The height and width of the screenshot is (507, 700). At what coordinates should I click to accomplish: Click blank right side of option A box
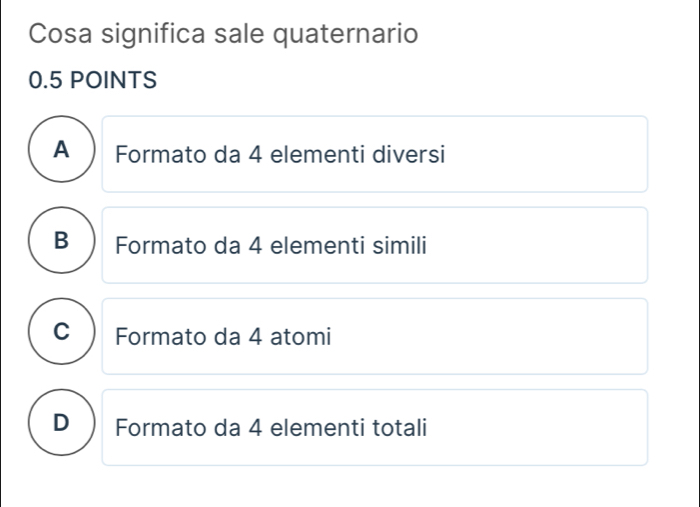(x=560, y=155)
